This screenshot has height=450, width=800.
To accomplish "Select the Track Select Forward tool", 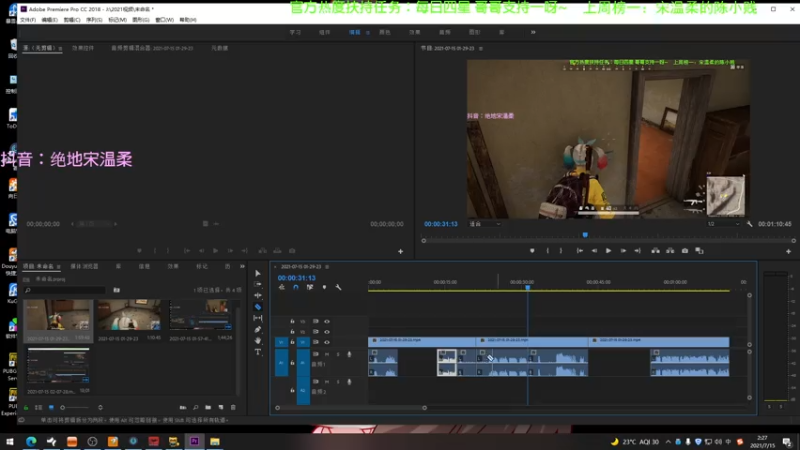I will click(258, 284).
